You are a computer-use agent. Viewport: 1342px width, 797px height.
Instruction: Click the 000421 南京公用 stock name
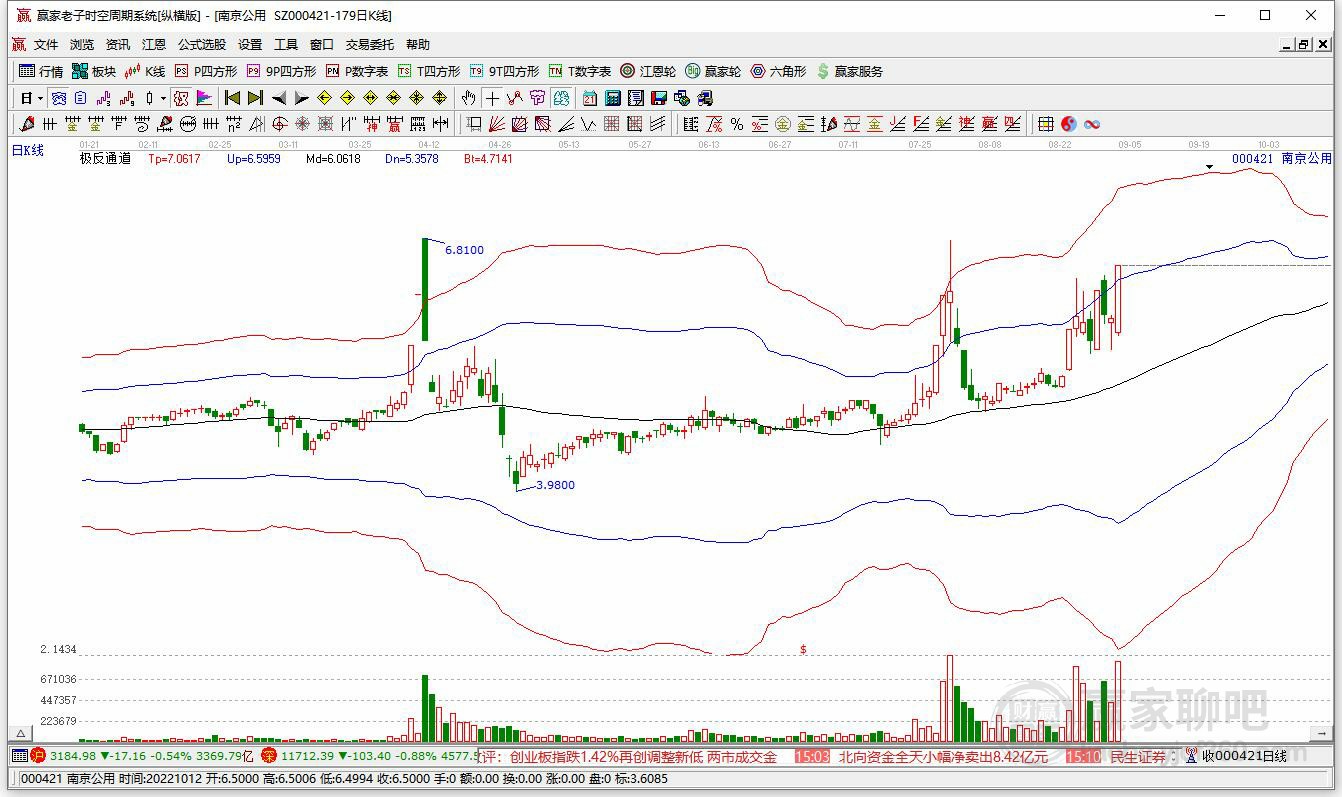[1282, 158]
